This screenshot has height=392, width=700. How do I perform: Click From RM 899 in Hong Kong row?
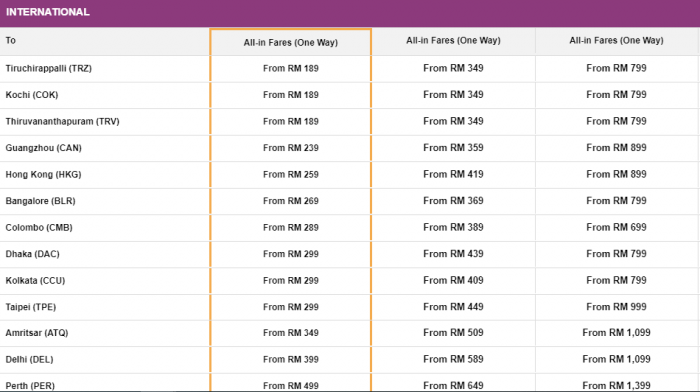point(616,174)
